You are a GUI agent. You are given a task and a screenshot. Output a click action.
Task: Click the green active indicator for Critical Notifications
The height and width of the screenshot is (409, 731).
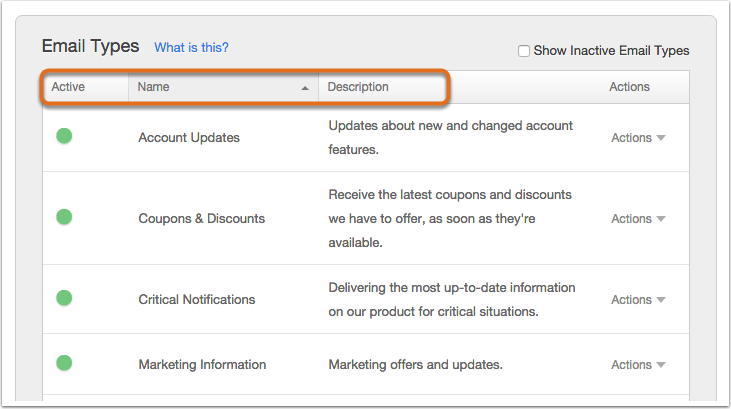coord(64,298)
